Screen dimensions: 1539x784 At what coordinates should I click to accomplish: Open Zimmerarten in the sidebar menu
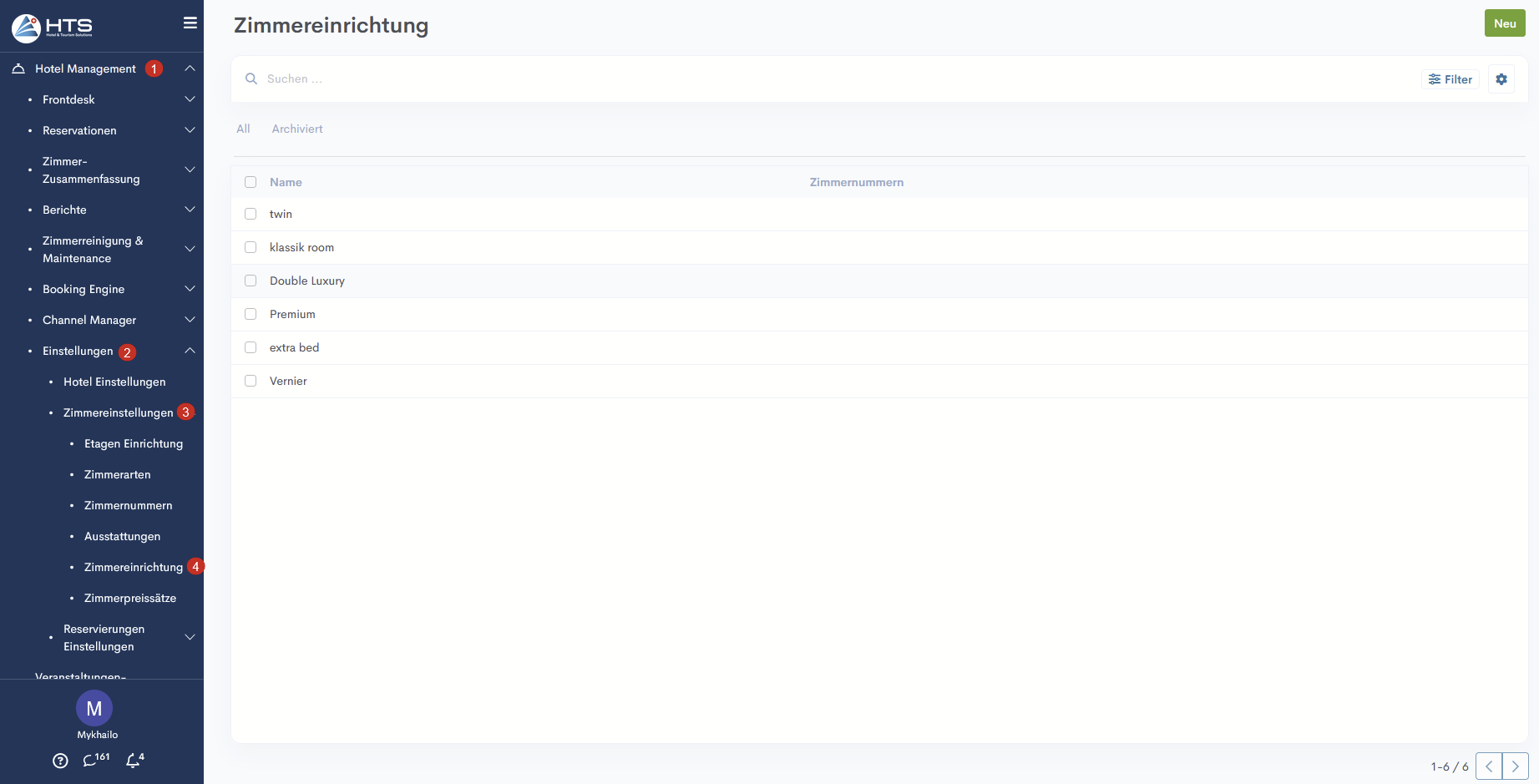117,474
